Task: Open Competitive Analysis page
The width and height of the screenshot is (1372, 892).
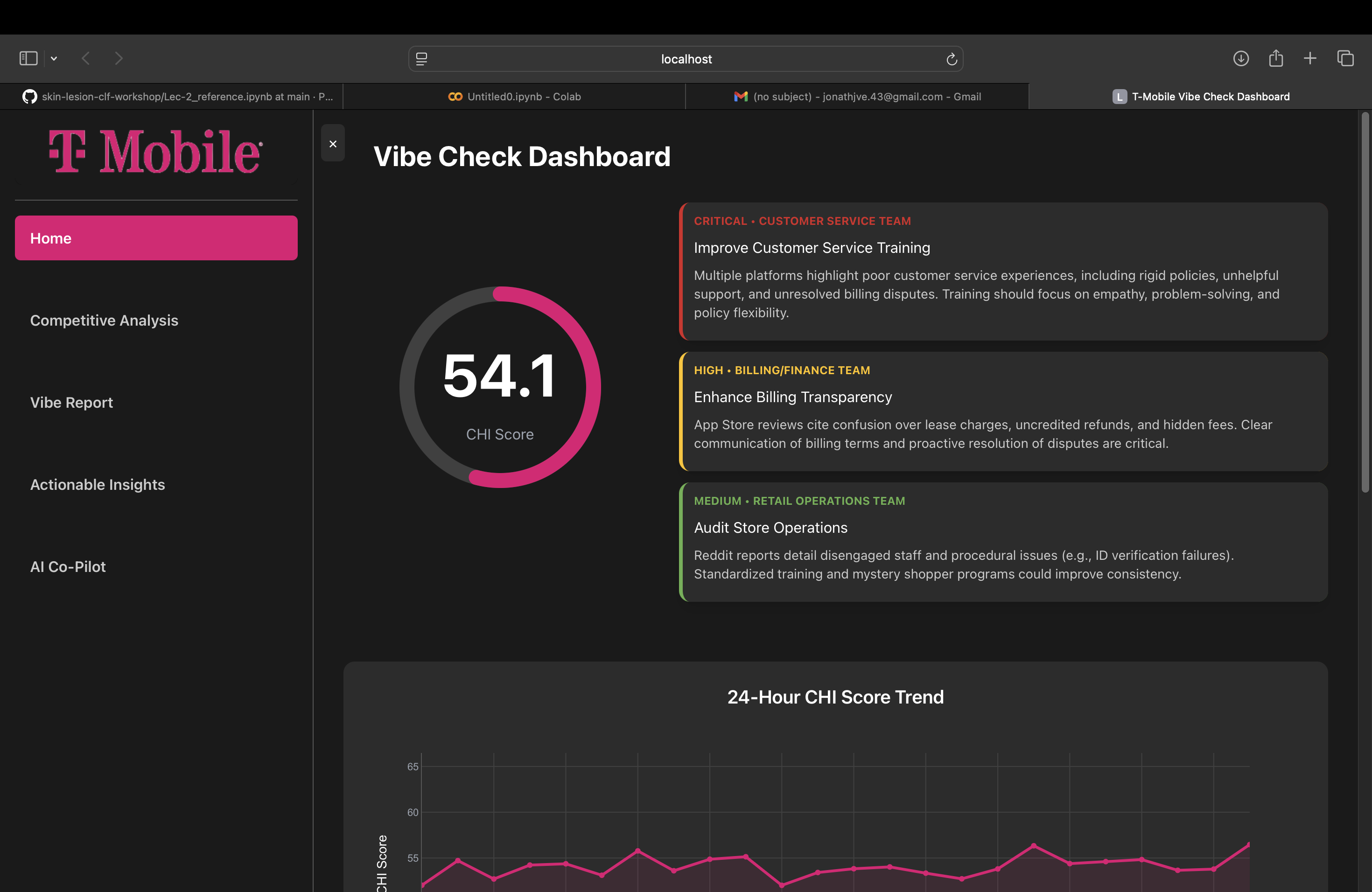Action: click(105, 321)
